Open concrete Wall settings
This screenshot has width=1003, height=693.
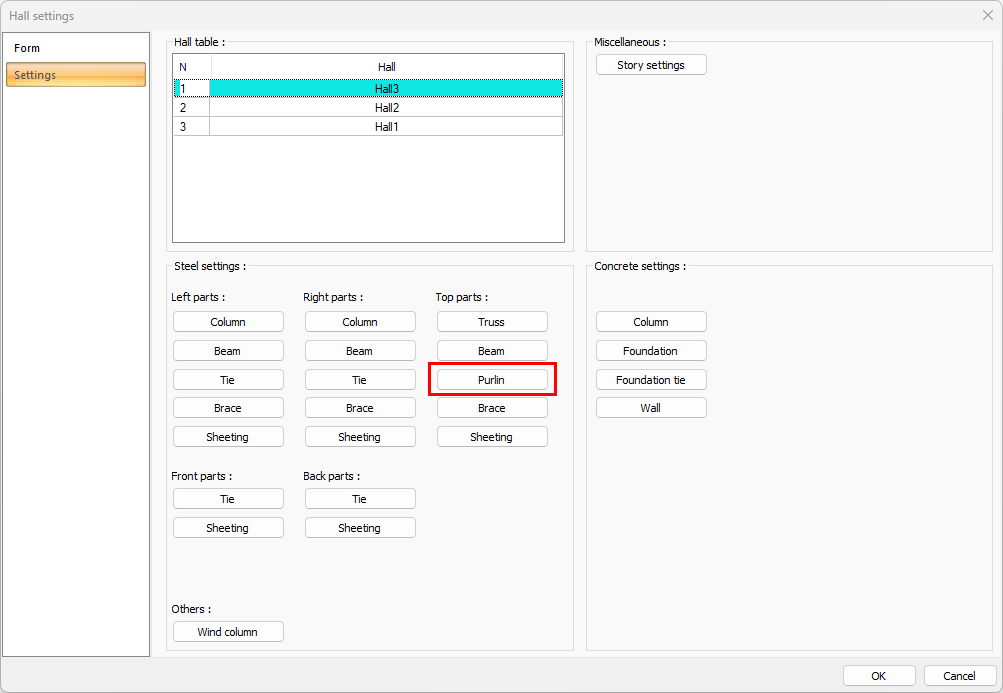pyautogui.click(x=651, y=408)
